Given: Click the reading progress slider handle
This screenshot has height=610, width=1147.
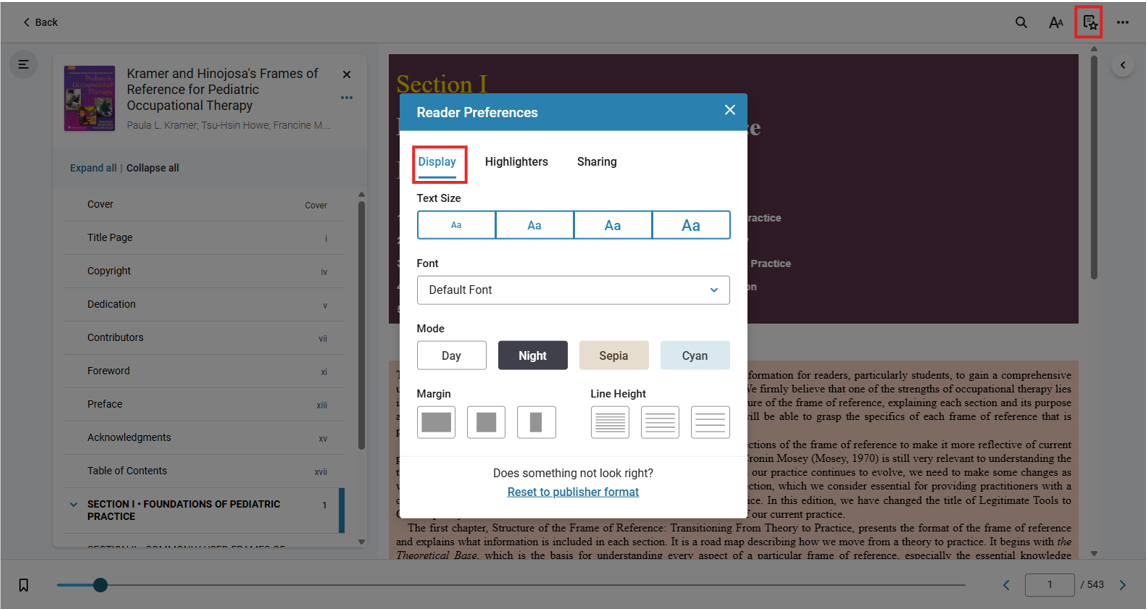Looking at the screenshot, I should pos(100,585).
